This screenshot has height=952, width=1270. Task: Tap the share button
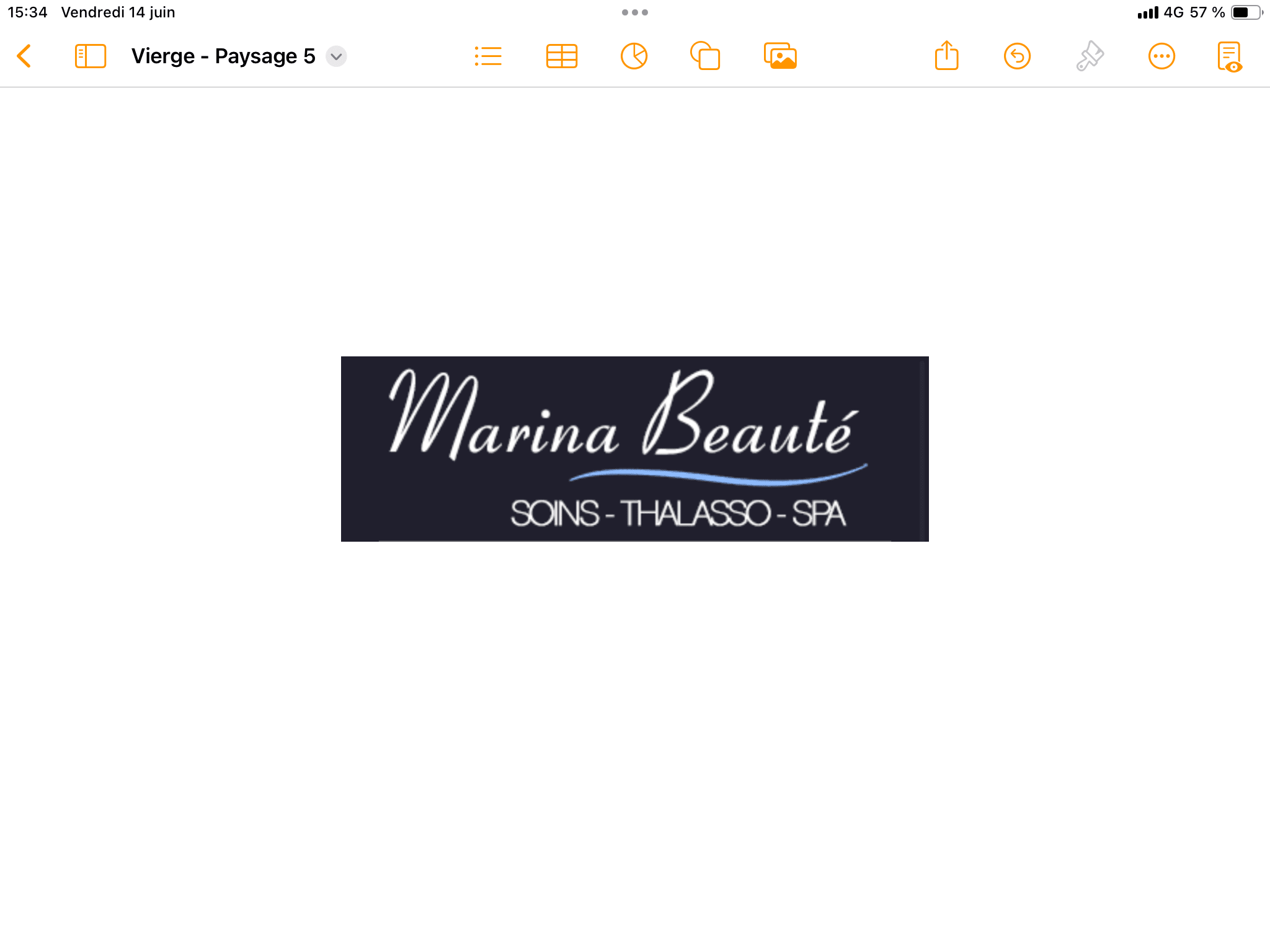(946, 56)
